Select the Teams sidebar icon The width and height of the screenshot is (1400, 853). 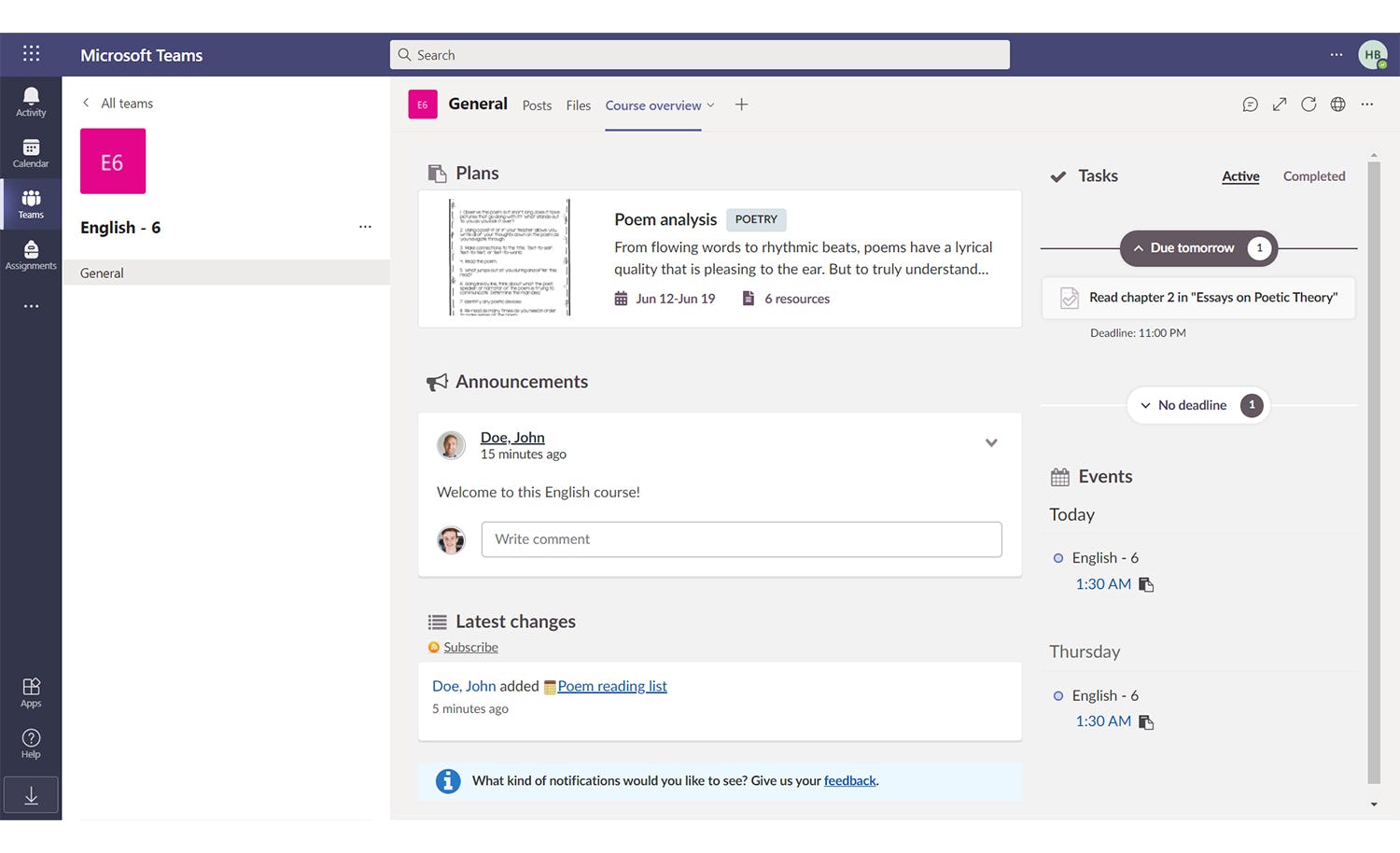tap(31, 204)
